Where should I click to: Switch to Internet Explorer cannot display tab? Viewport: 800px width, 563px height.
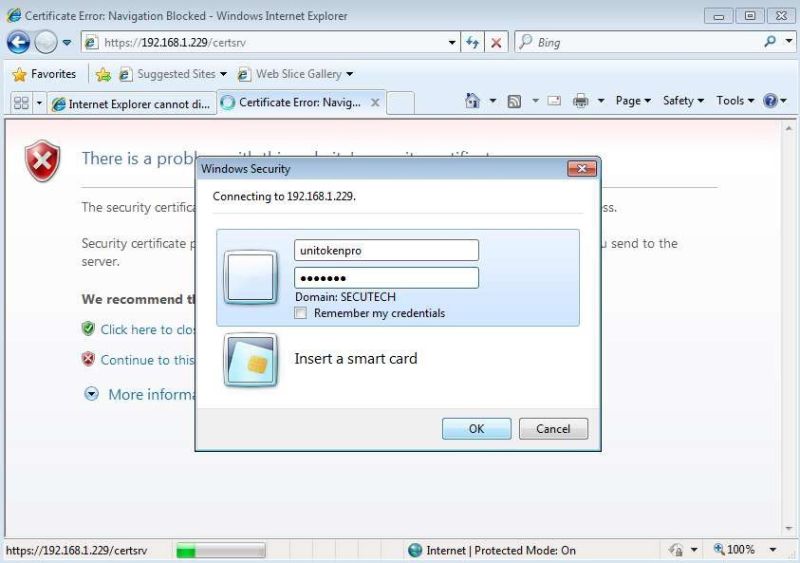[x=132, y=104]
